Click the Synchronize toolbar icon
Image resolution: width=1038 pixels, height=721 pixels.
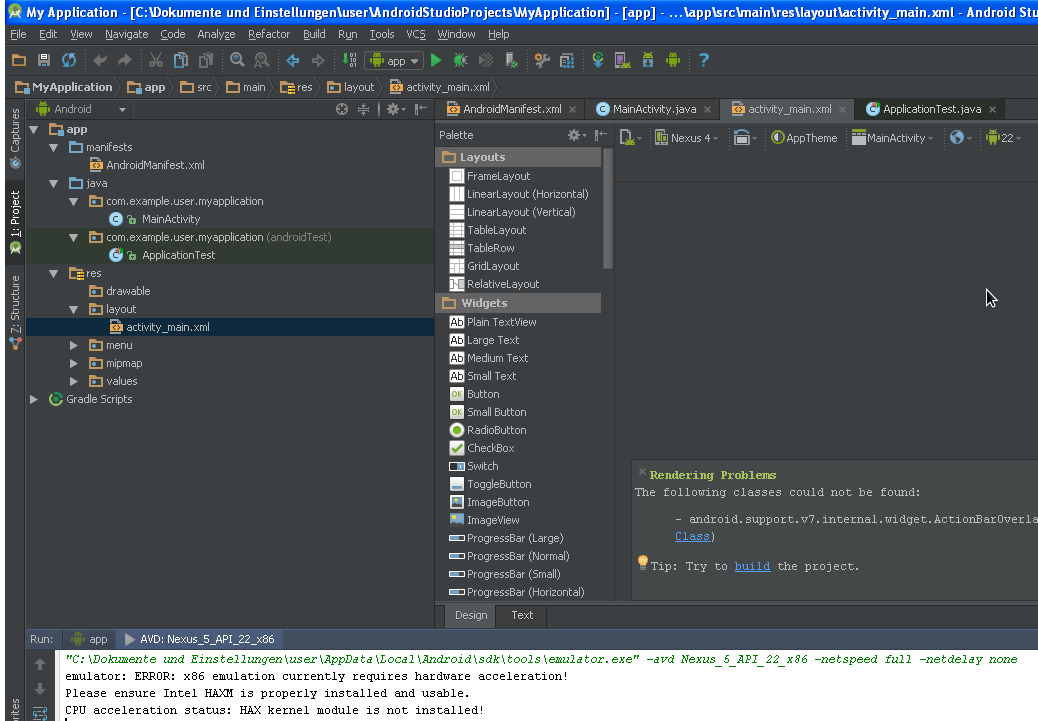click(69, 60)
